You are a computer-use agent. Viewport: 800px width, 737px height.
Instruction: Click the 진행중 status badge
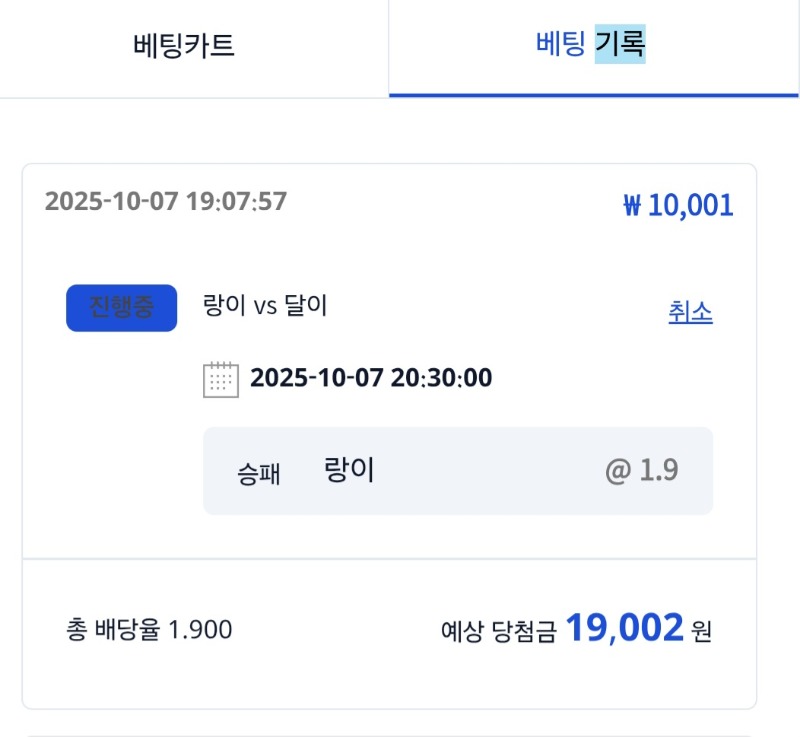pos(121,308)
